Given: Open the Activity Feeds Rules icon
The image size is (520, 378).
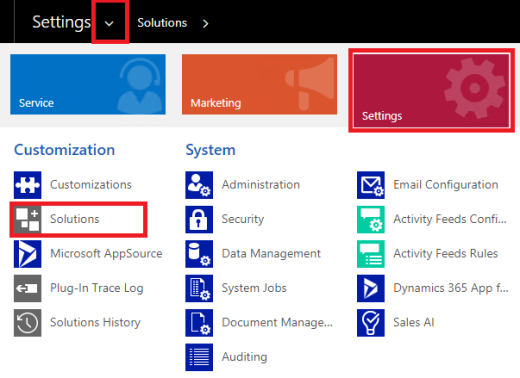Looking at the screenshot, I should coord(371,254).
